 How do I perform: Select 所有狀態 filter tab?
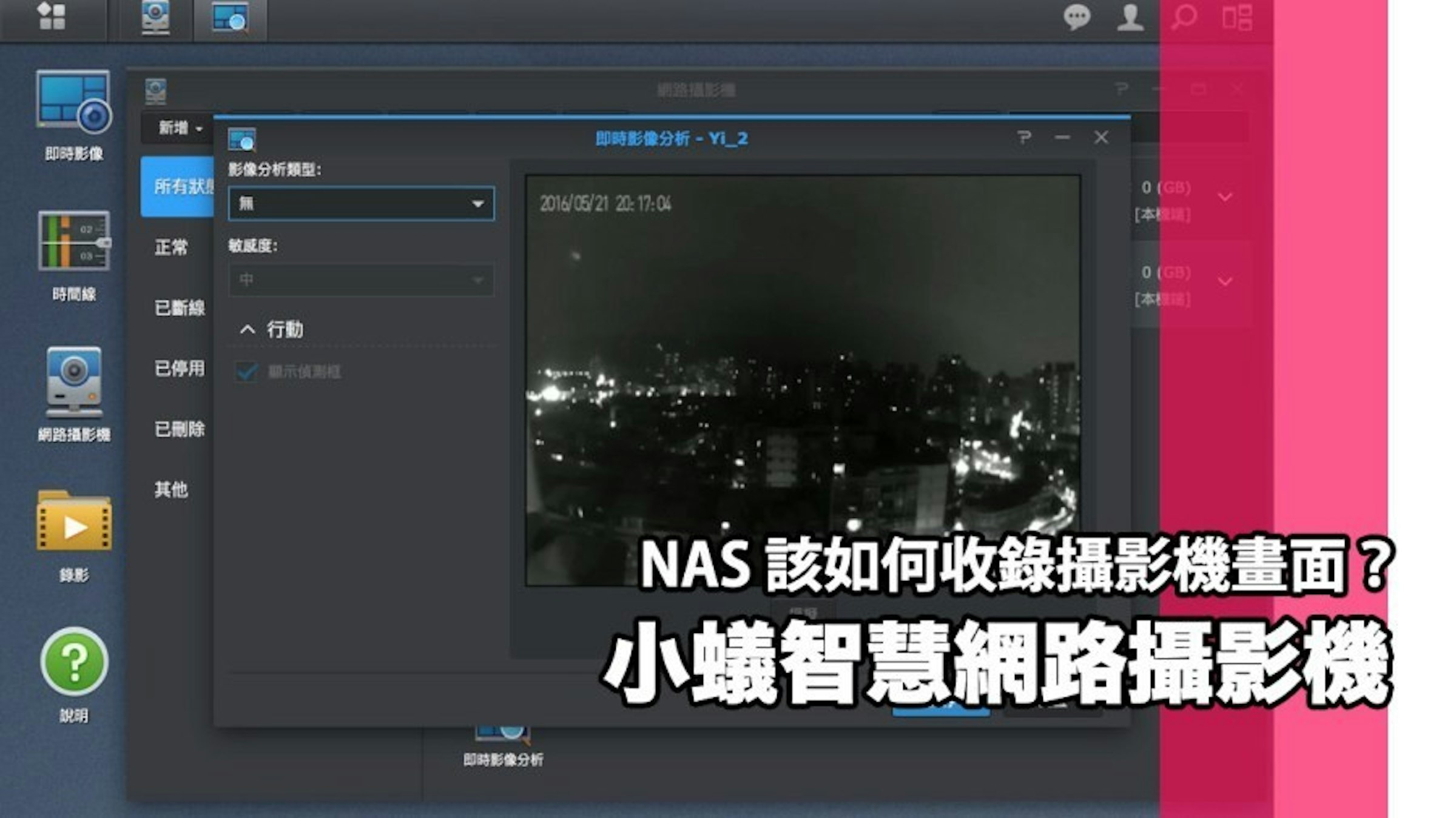pos(178,186)
